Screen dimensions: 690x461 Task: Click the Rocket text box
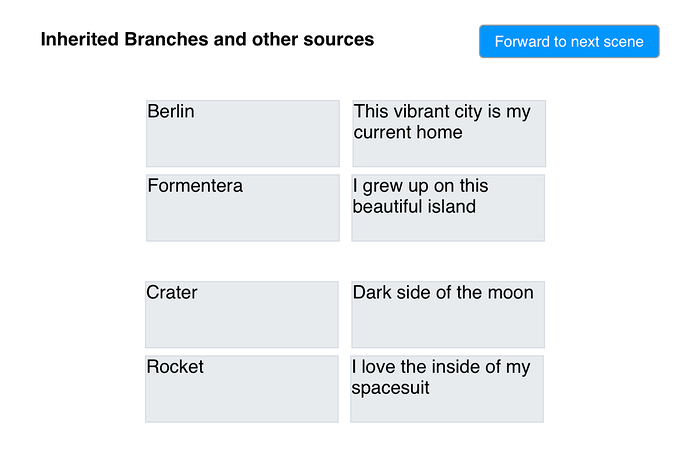242,389
